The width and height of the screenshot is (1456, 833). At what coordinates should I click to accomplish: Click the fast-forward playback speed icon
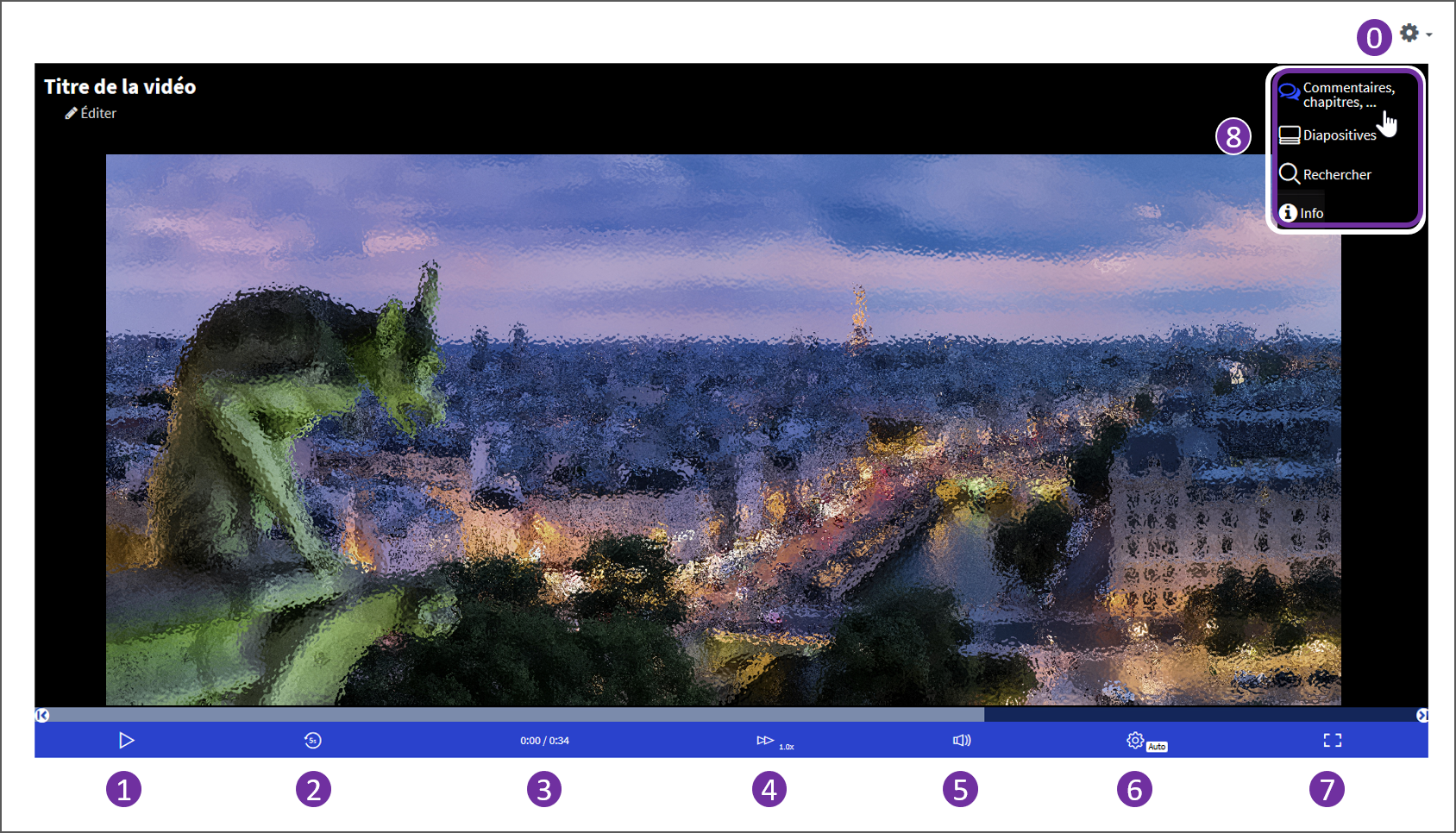764,740
